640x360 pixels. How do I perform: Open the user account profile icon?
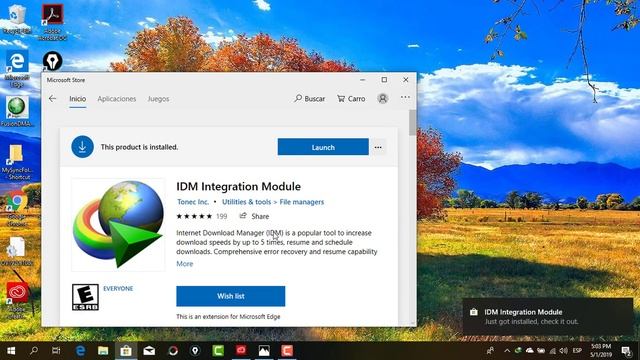pos(383,98)
